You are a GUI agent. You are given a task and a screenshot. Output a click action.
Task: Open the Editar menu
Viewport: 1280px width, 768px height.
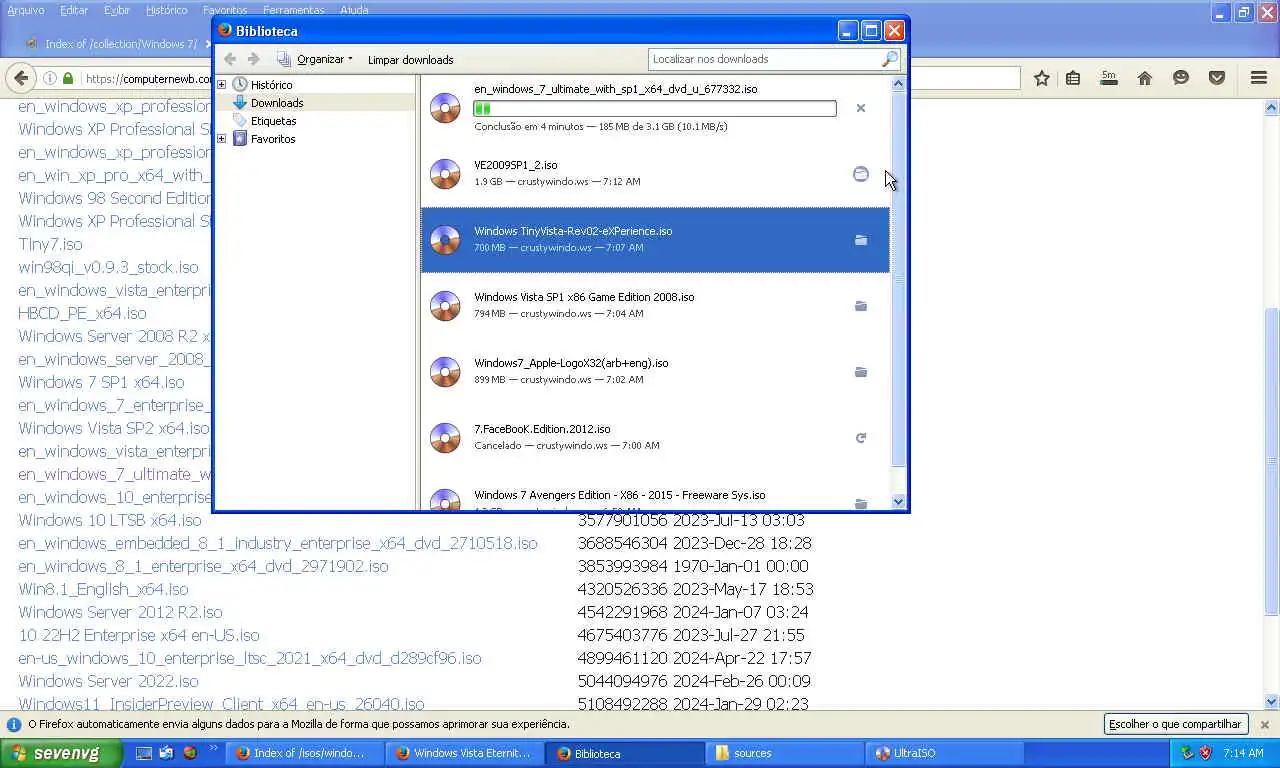tap(74, 10)
